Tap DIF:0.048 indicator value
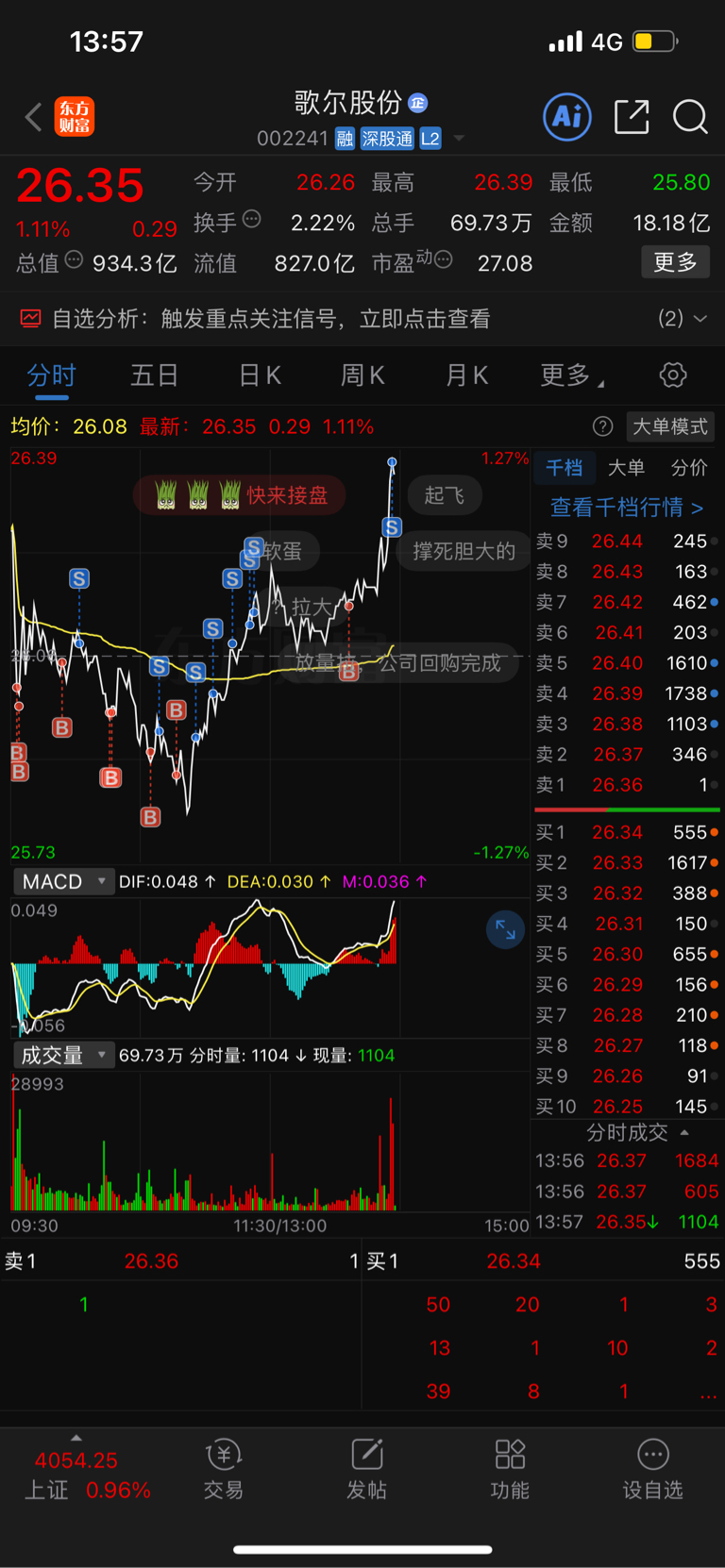 coord(167,881)
